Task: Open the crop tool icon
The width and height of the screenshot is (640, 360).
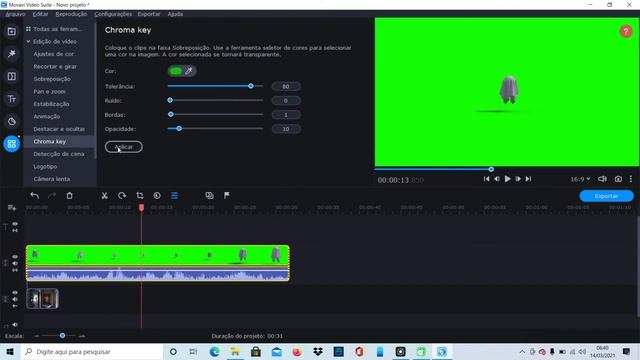Action: pyautogui.click(x=140, y=196)
